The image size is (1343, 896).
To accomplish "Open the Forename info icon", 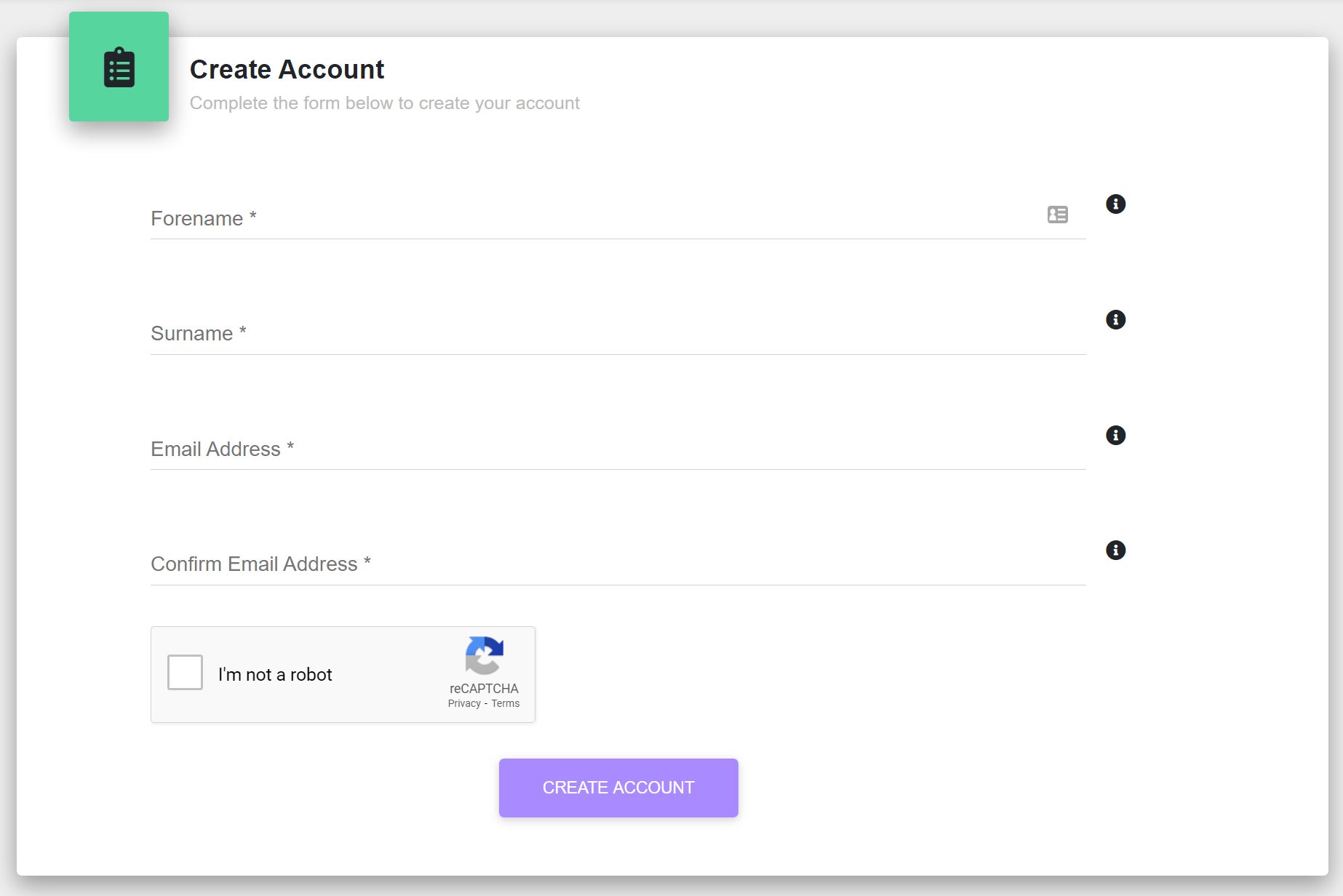I will 1115,204.
